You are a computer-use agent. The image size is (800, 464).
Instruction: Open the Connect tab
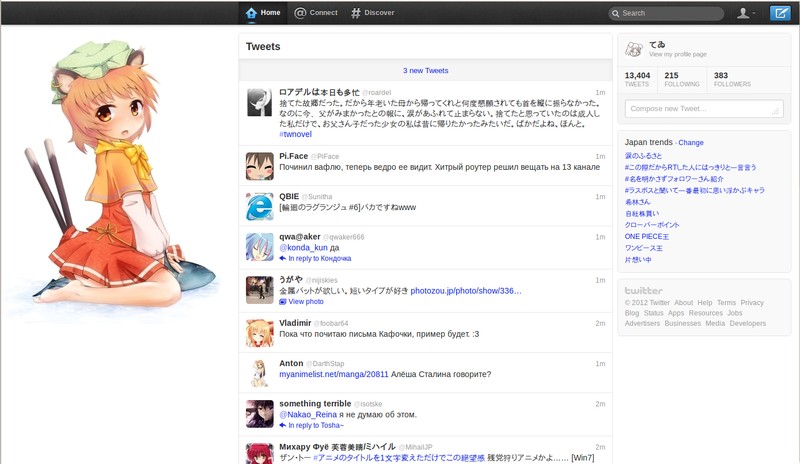click(x=316, y=13)
